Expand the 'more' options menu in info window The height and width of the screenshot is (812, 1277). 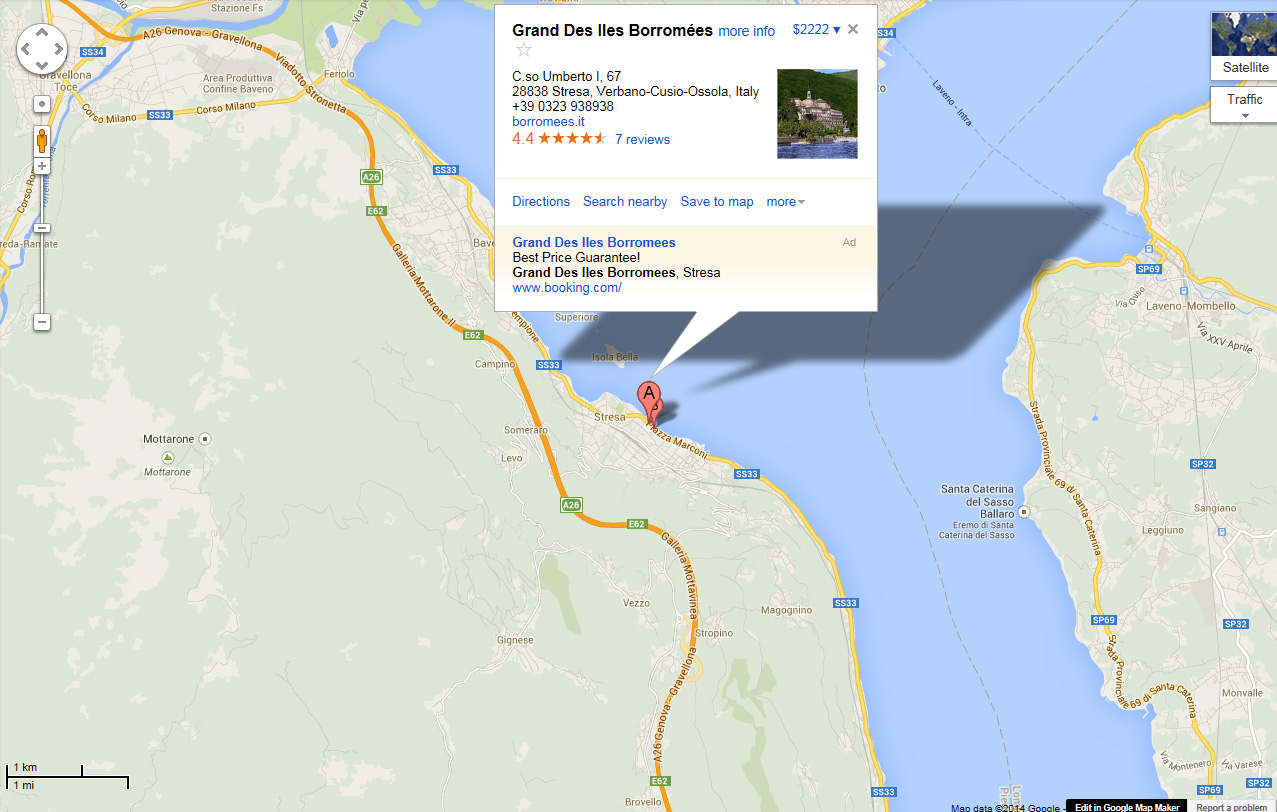785,201
